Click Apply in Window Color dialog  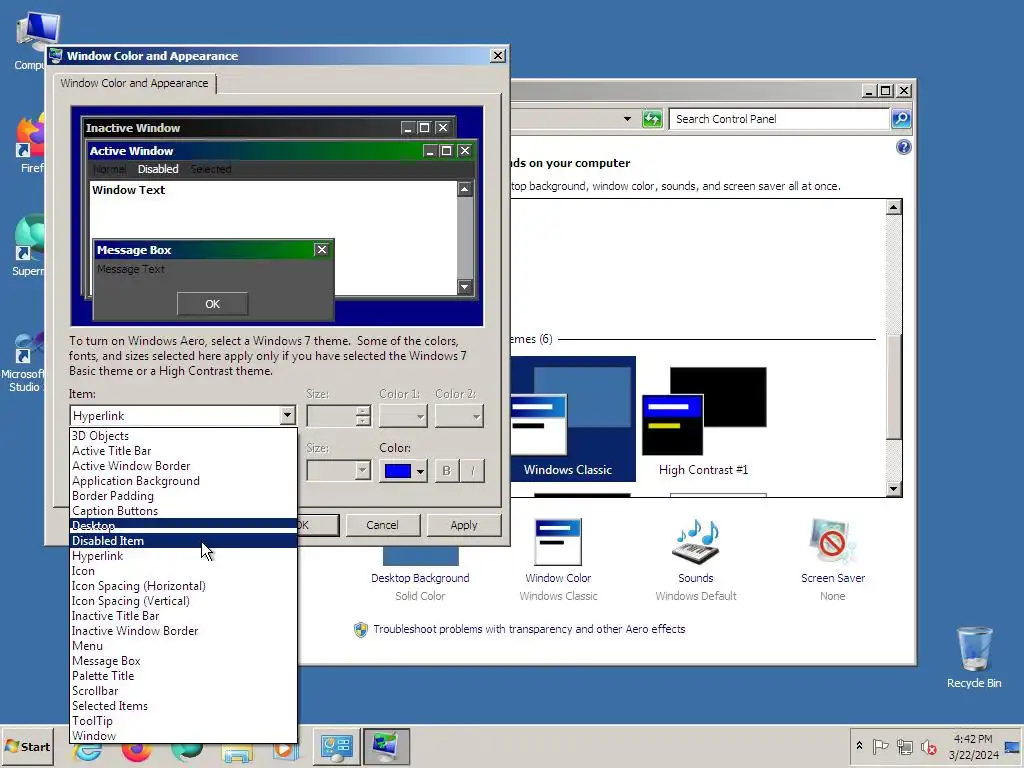[464, 525]
